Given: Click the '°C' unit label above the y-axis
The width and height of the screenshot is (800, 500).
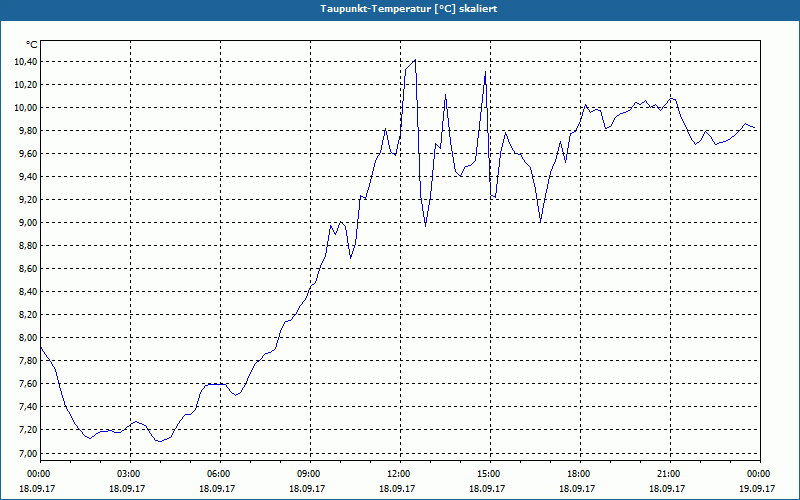Looking at the screenshot, I should coord(32,45).
